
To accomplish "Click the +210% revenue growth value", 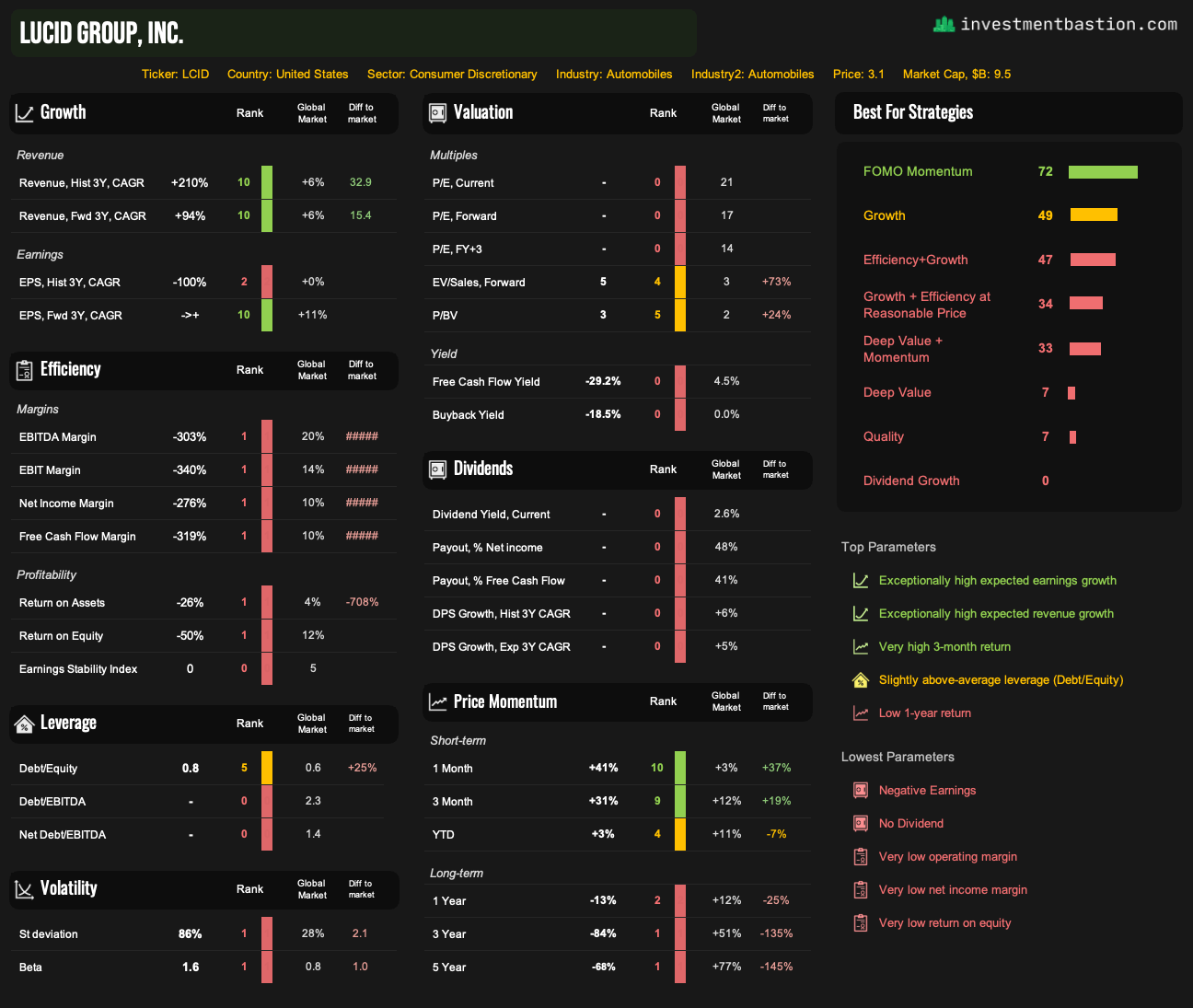I will pos(190,183).
